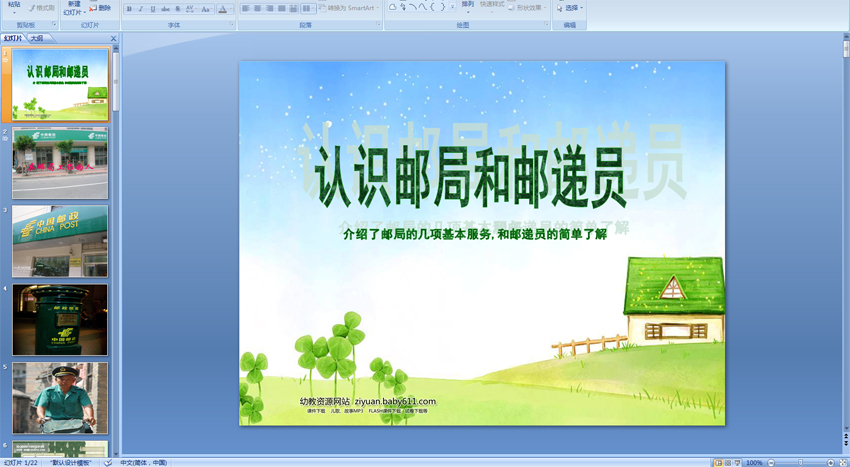Apply italic with the Italic icon

pyautogui.click(x=141, y=9)
